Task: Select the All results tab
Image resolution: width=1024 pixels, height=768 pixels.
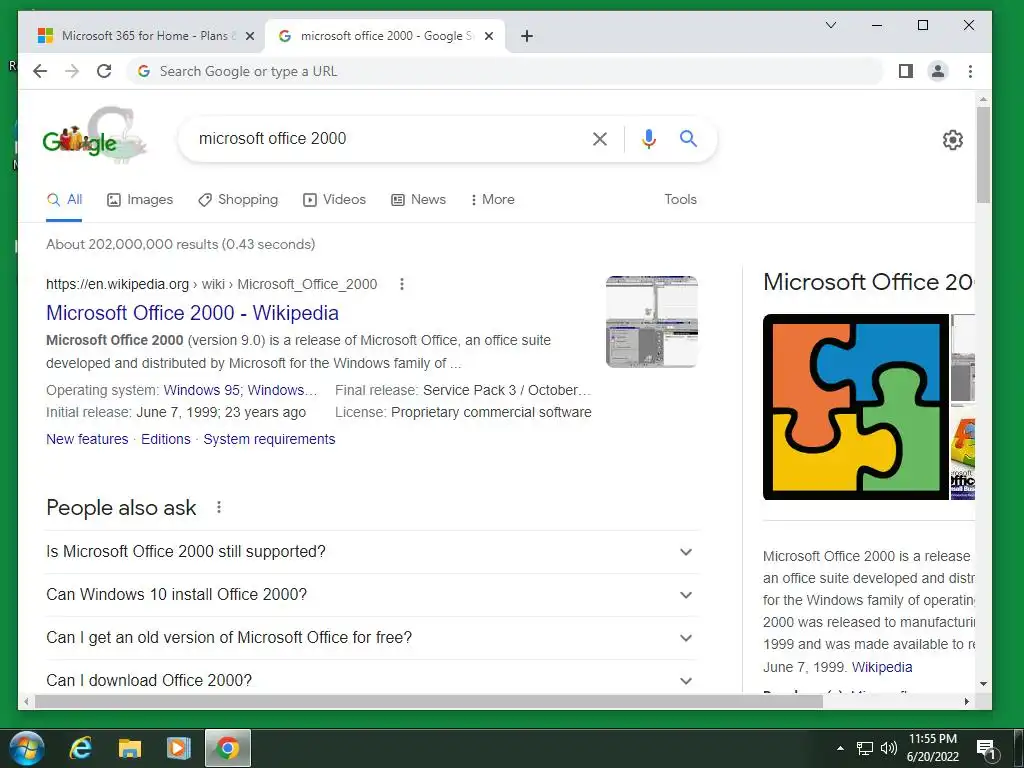Action: click(64, 200)
